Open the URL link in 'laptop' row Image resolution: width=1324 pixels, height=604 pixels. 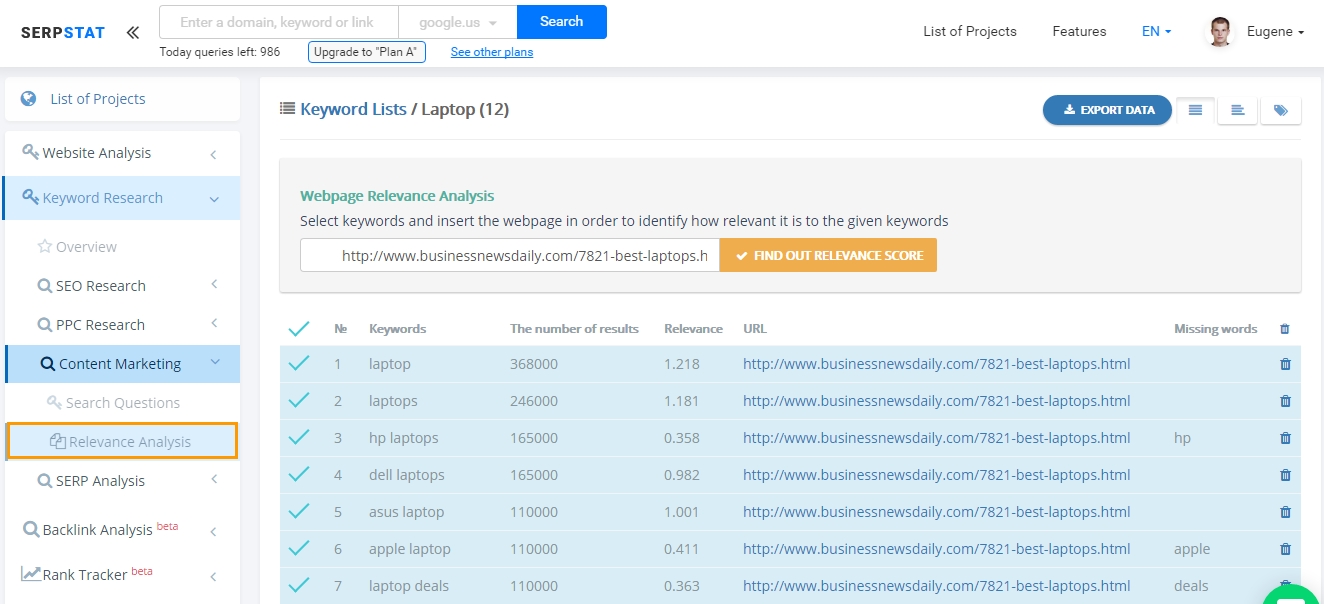(936, 364)
